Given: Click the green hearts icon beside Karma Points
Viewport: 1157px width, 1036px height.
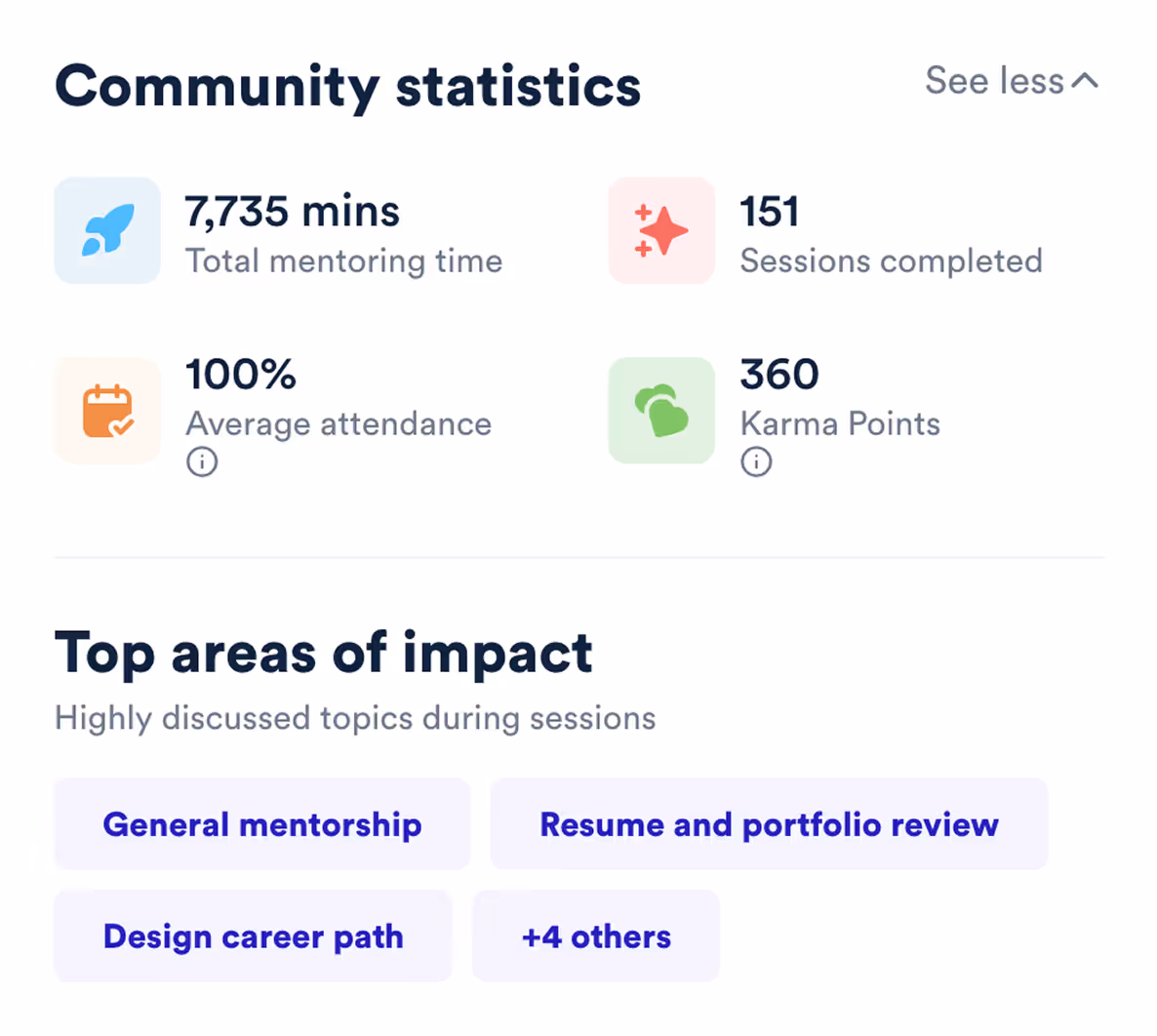Looking at the screenshot, I should pyautogui.click(x=661, y=410).
